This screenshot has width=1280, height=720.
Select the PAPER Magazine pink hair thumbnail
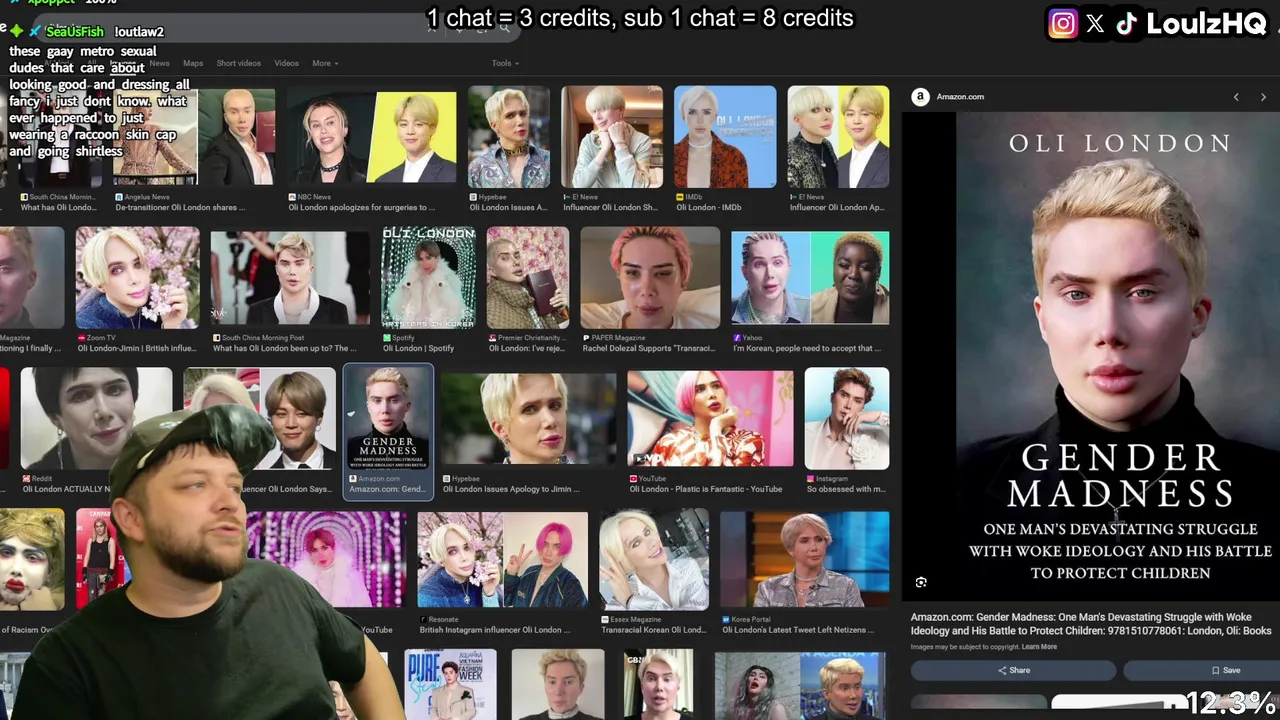[x=650, y=279]
